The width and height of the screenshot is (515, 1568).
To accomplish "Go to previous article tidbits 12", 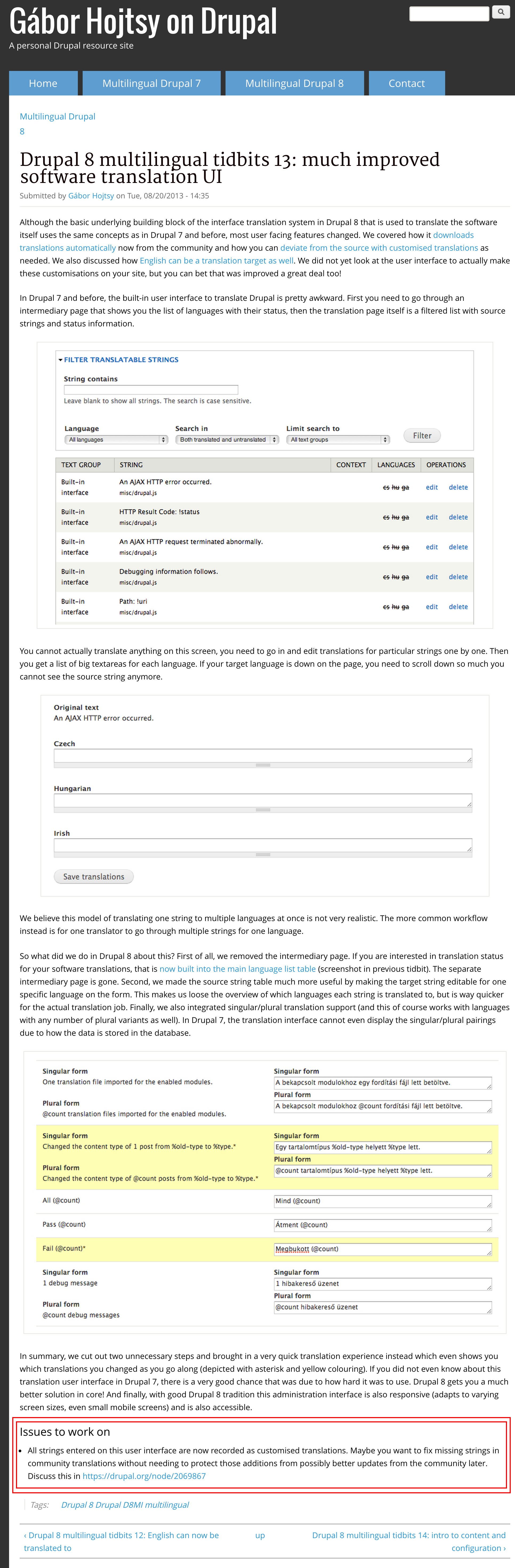I will click(x=121, y=1535).
